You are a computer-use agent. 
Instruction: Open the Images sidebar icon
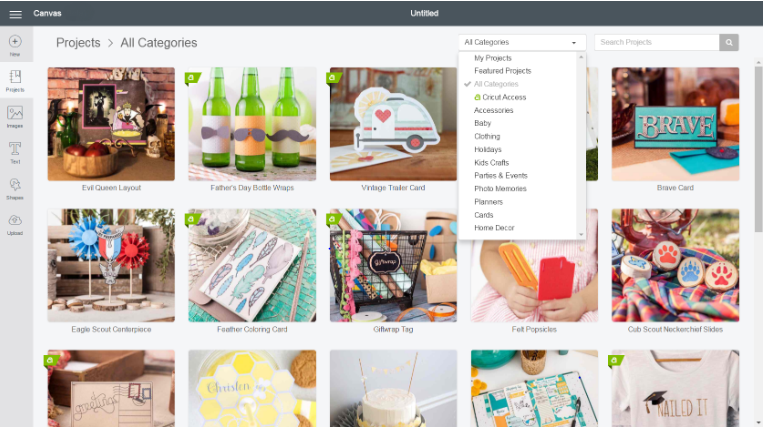tap(15, 113)
